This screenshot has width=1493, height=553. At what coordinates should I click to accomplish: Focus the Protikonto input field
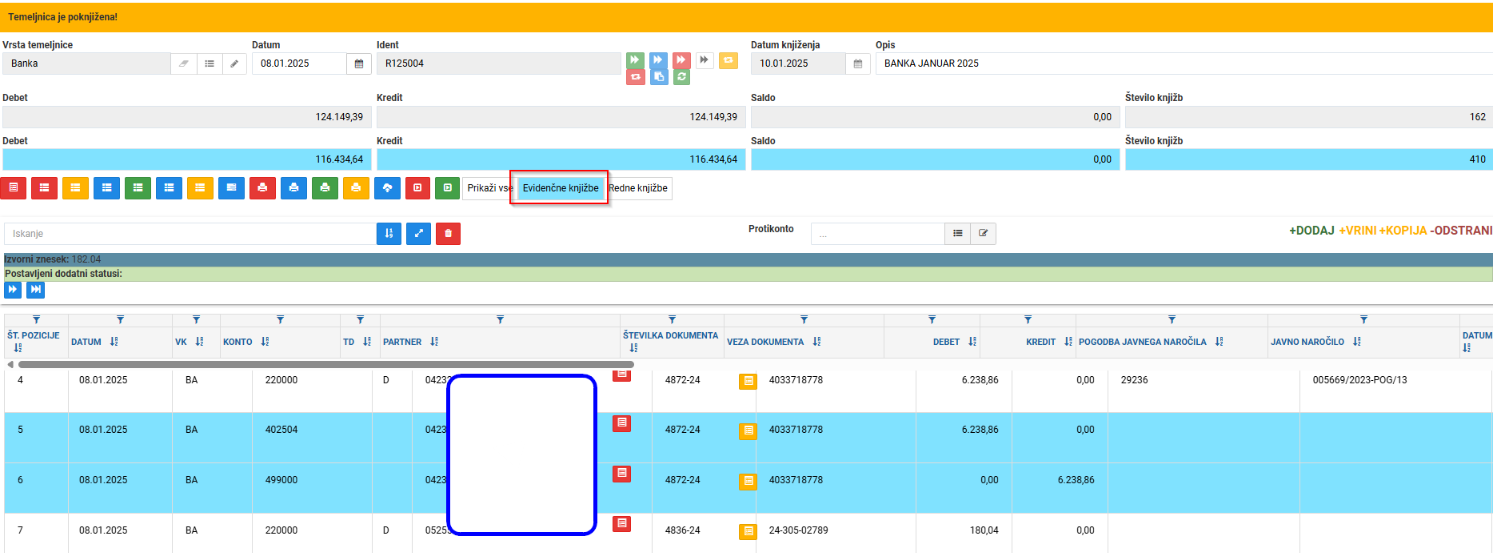[877, 234]
